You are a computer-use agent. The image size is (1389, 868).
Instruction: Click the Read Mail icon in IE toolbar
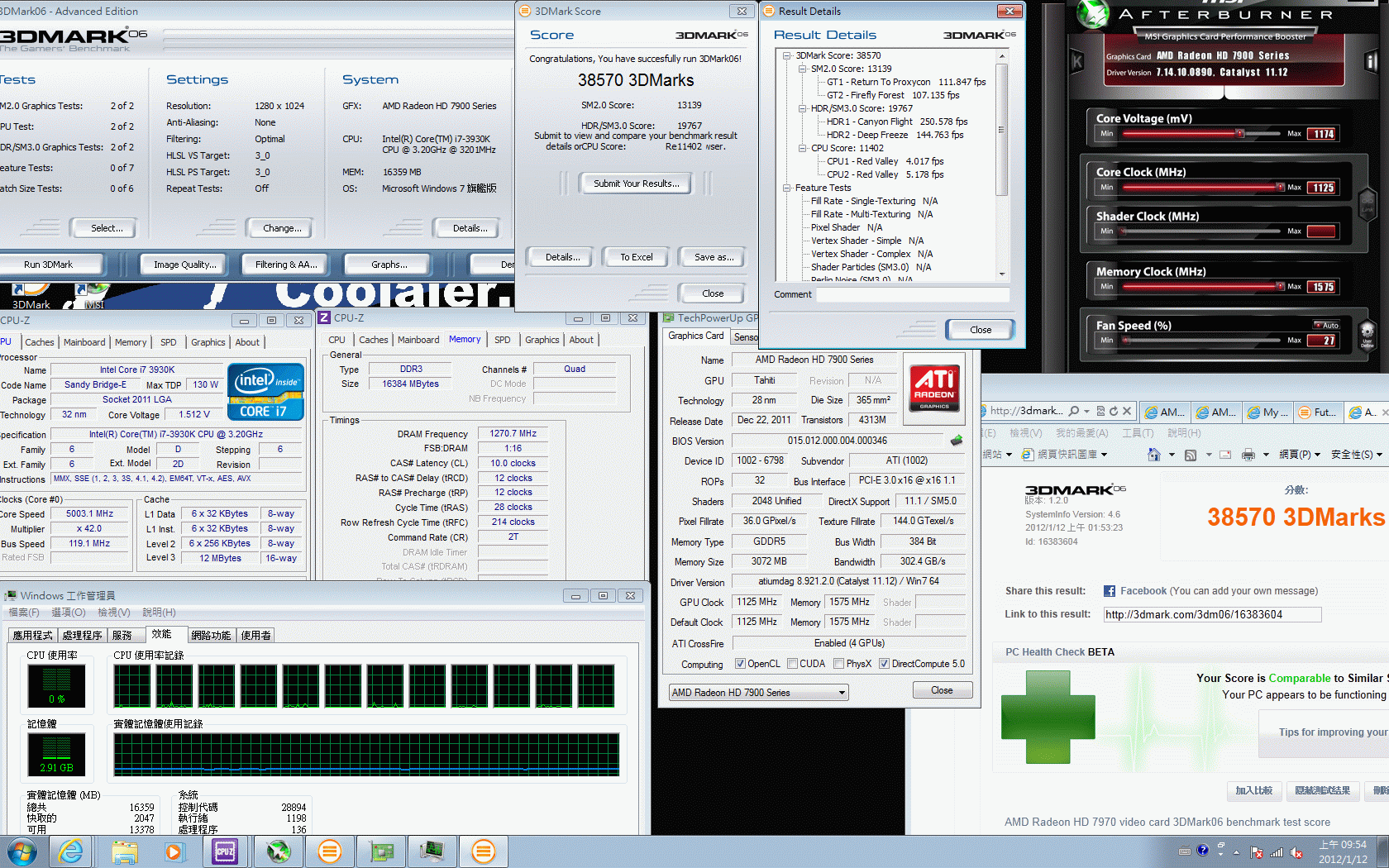(1225, 455)
